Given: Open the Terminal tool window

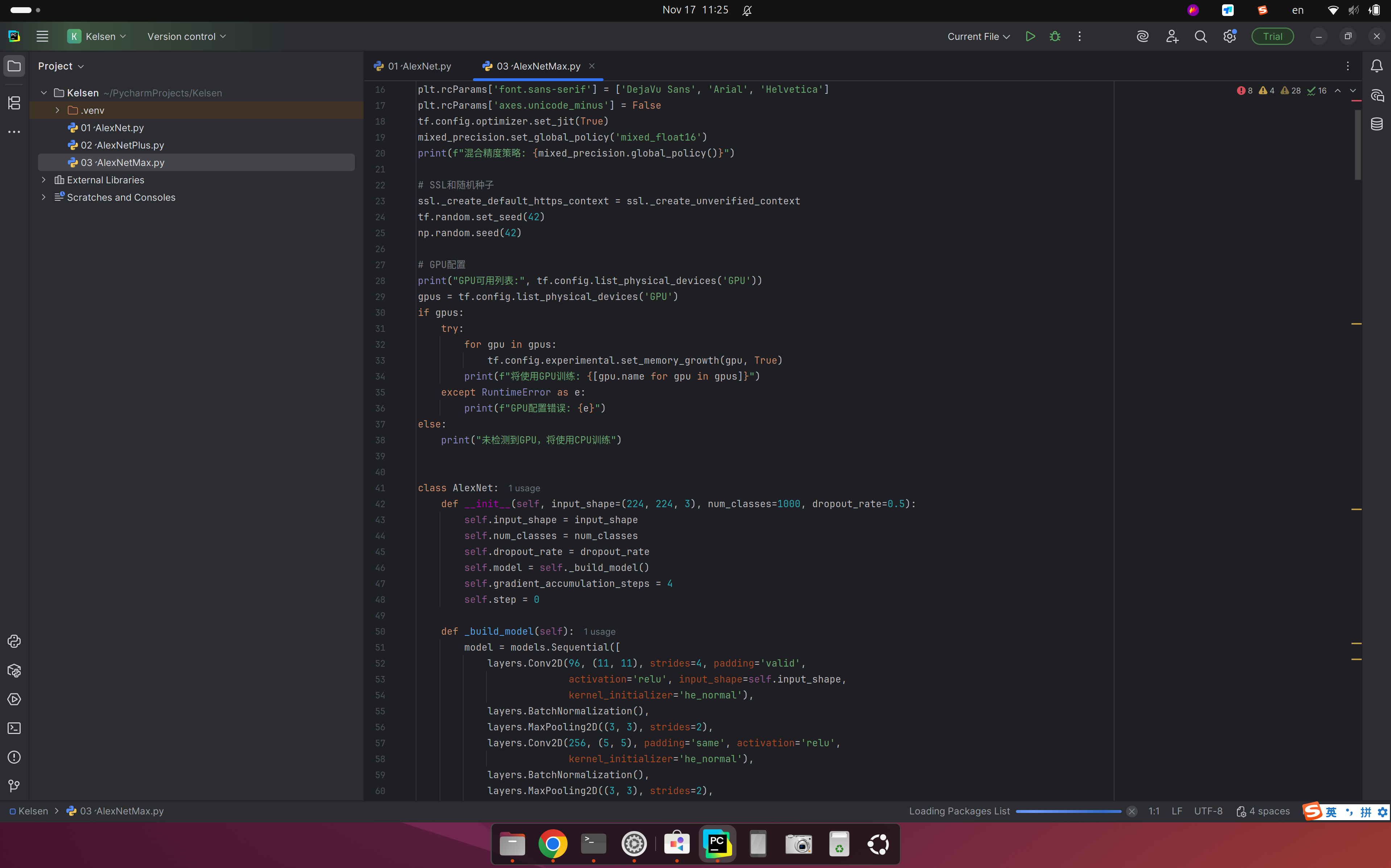Looking at the screenshot, I should (x=14, y=728).
